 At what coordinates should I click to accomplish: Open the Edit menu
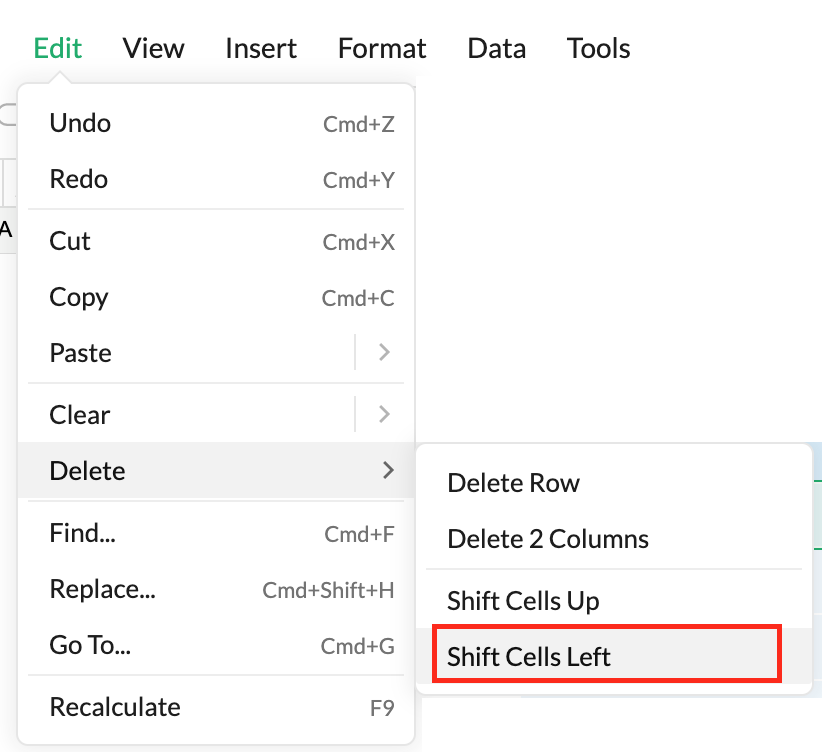coord(58,48)
